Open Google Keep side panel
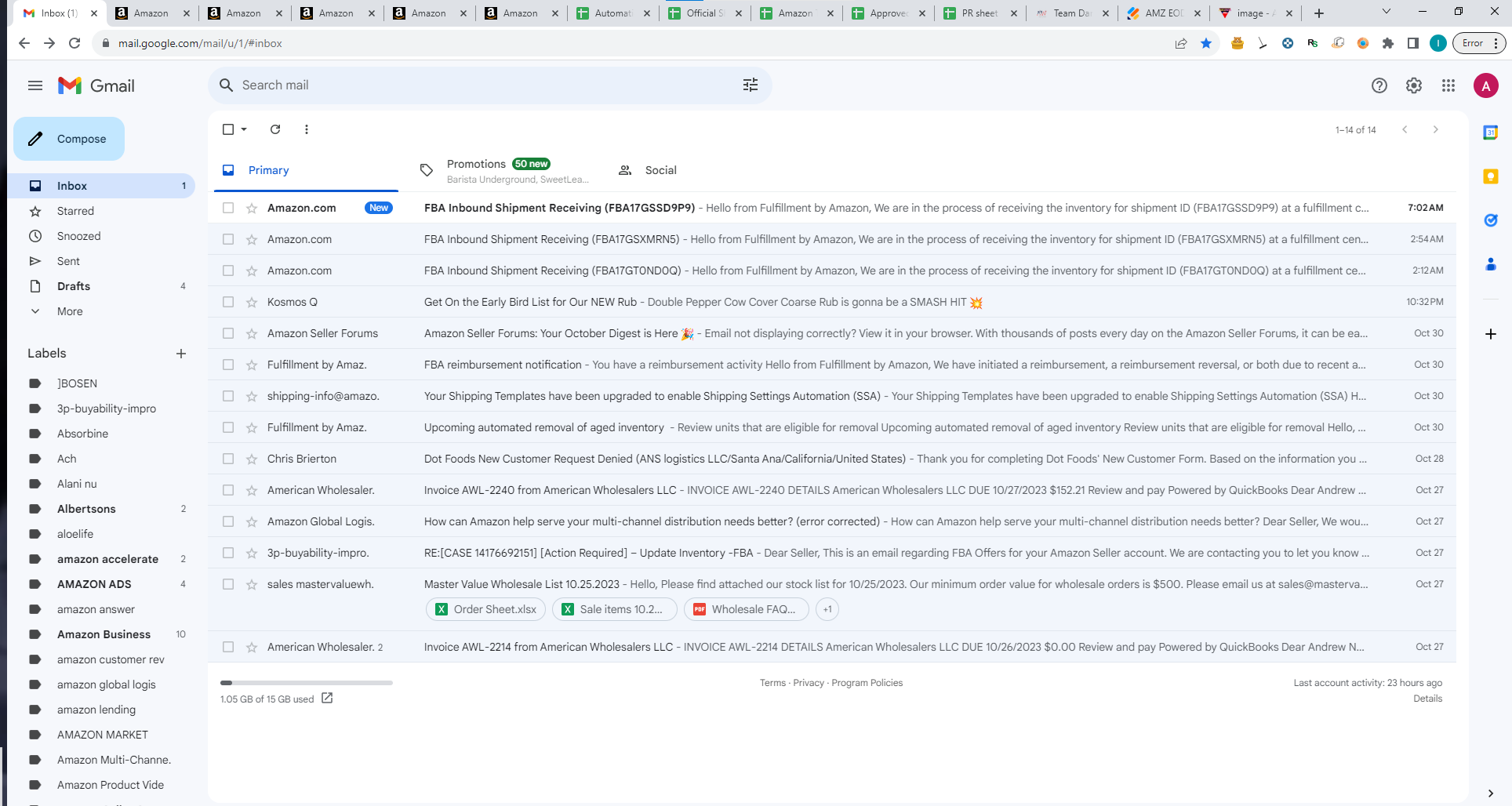Image resolution: width=1512 pixels, height=806 pixels. 1491,176
